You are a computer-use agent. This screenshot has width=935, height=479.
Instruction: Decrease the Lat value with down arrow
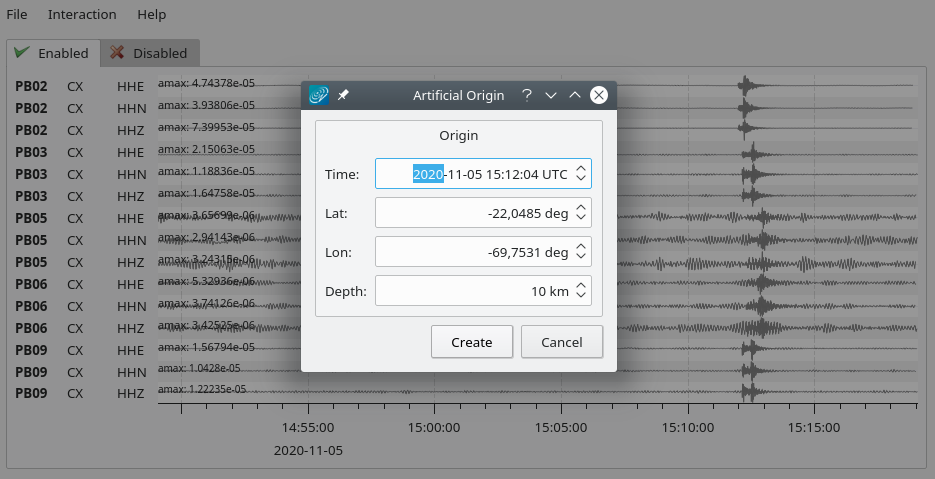click(581, 219)
